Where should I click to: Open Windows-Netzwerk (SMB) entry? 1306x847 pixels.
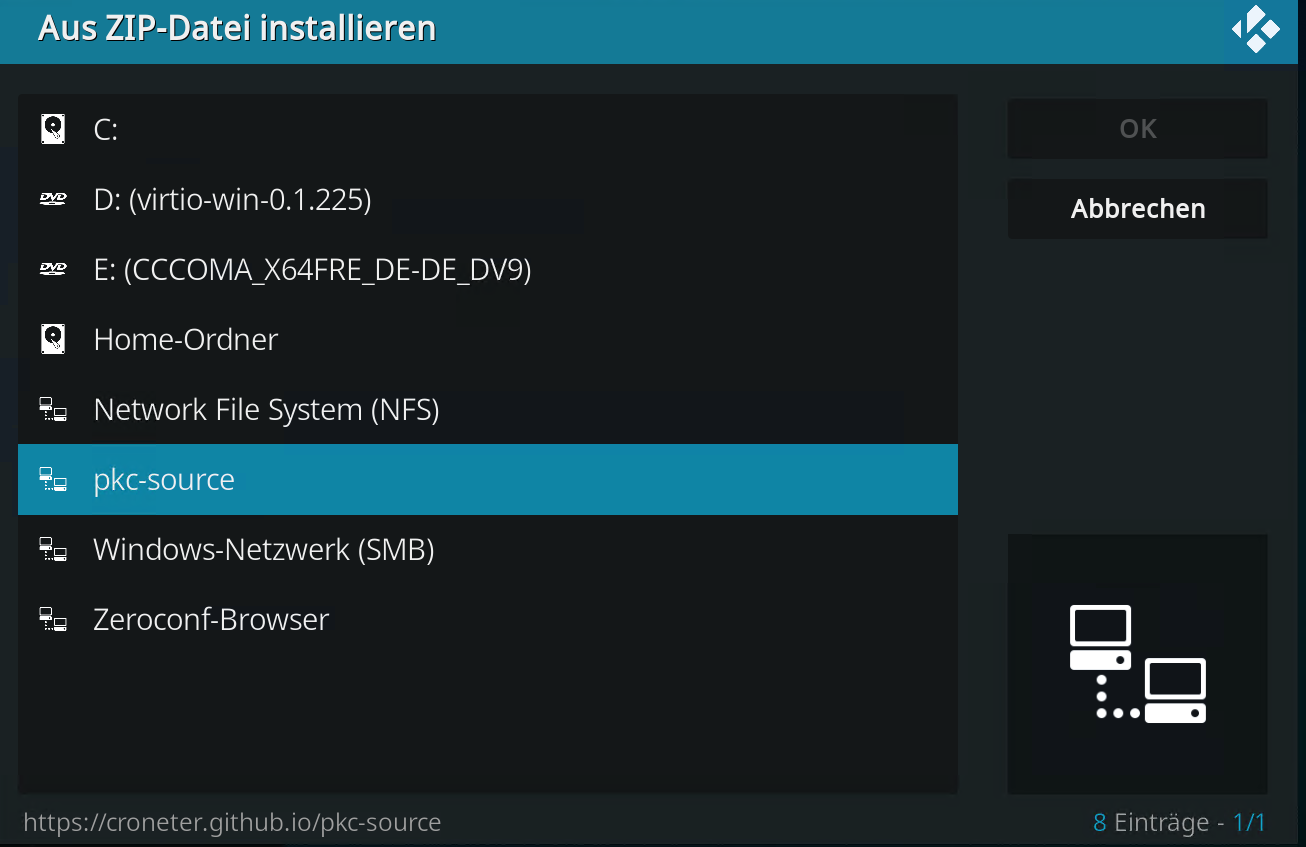pyautogui.click(x=263, y=550)
